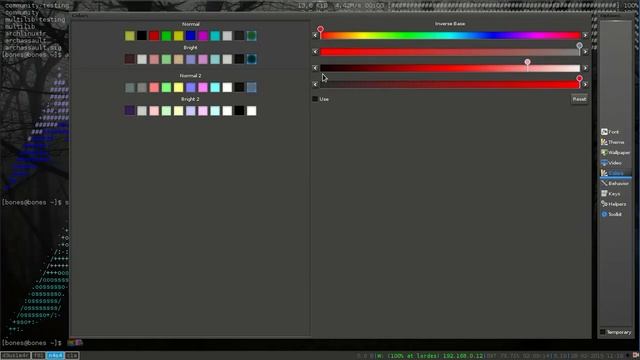The height and width of the screenshot is (360, 640).
Task: Select the dark teal last swatch in Bright row
Action: coord(251,59)
